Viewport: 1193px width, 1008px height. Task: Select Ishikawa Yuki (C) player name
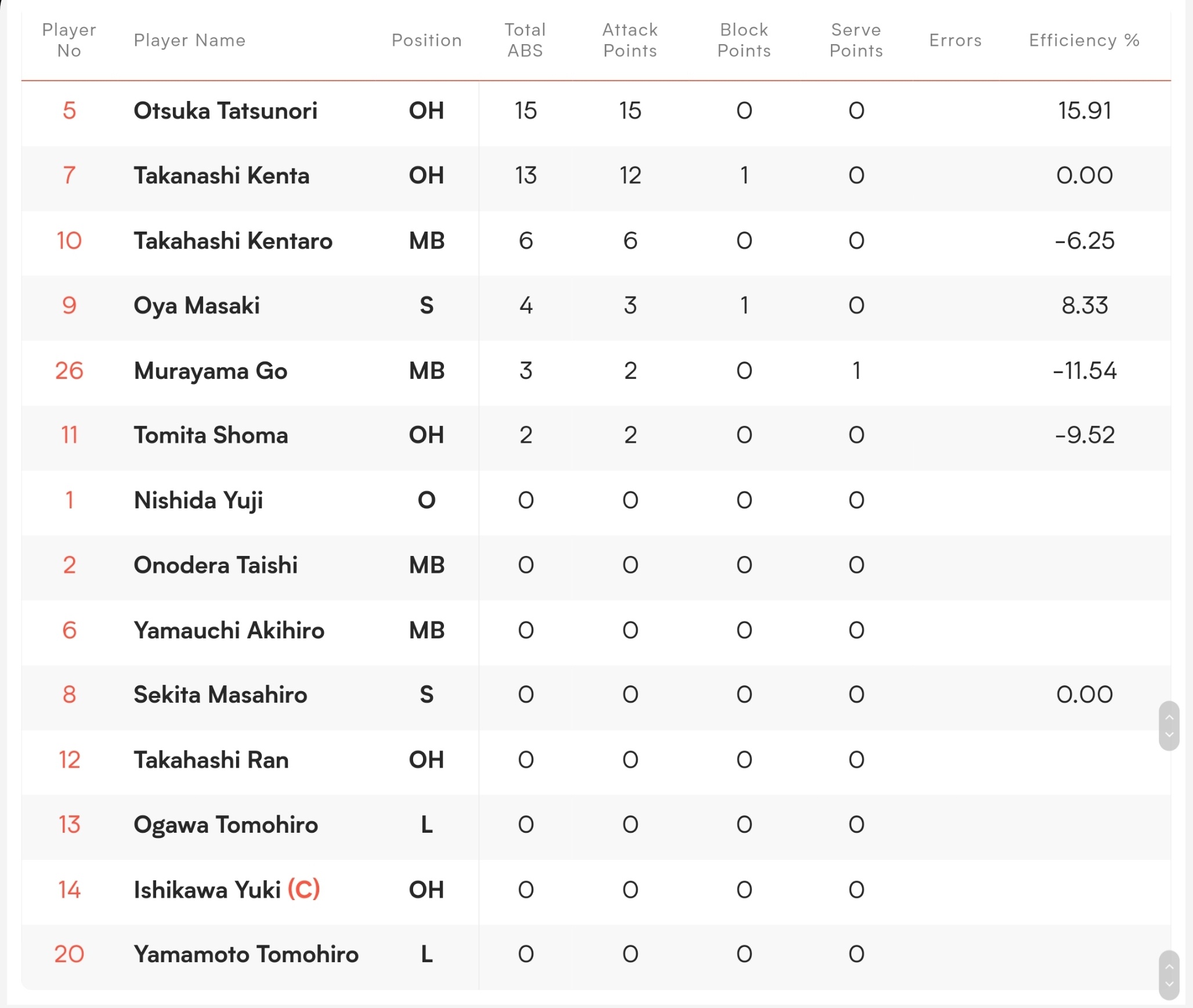227,890
